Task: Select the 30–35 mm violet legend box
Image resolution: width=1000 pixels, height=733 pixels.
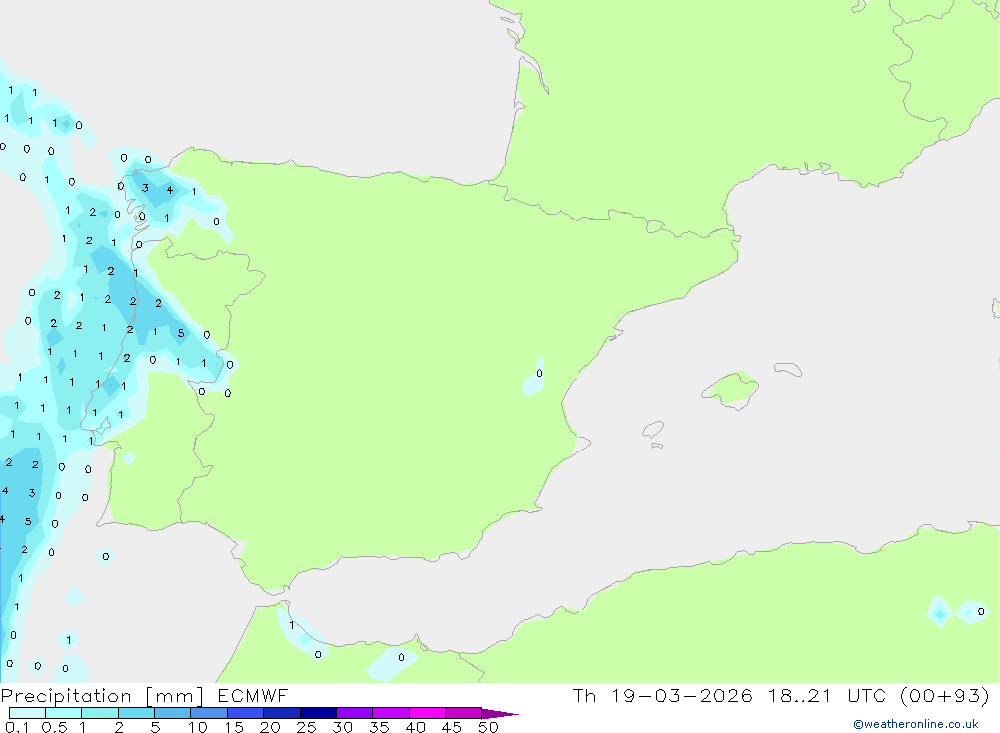Action: click(x=355, y=713)
